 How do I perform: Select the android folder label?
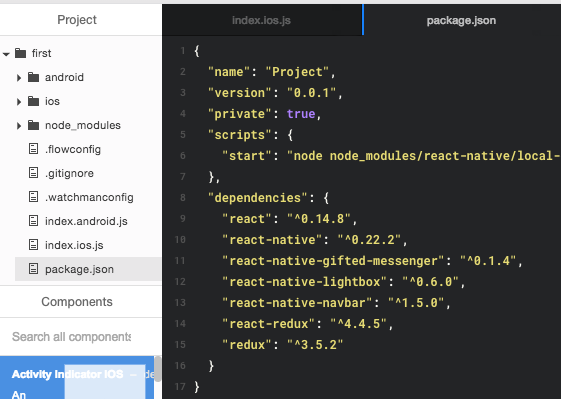click(64, 77)
